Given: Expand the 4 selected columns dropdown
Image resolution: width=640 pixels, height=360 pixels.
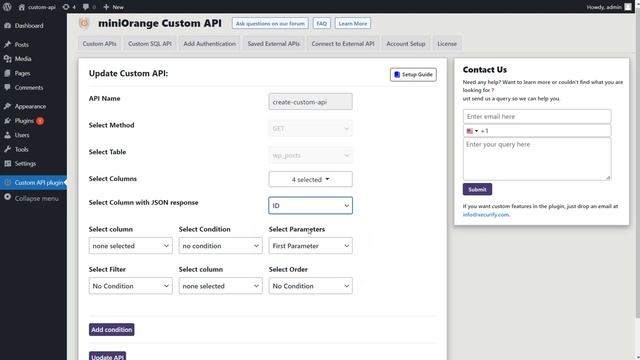Looking at the screenshot, I should [310, 179].
